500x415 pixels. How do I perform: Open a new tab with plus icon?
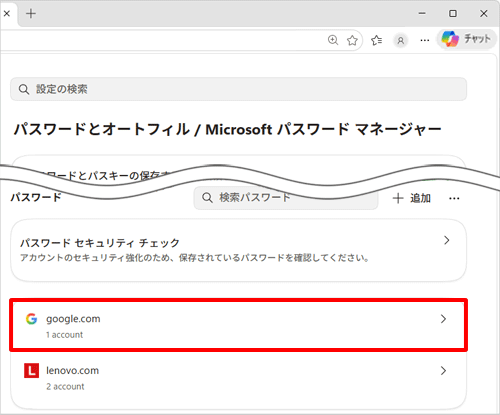point(31,14)
